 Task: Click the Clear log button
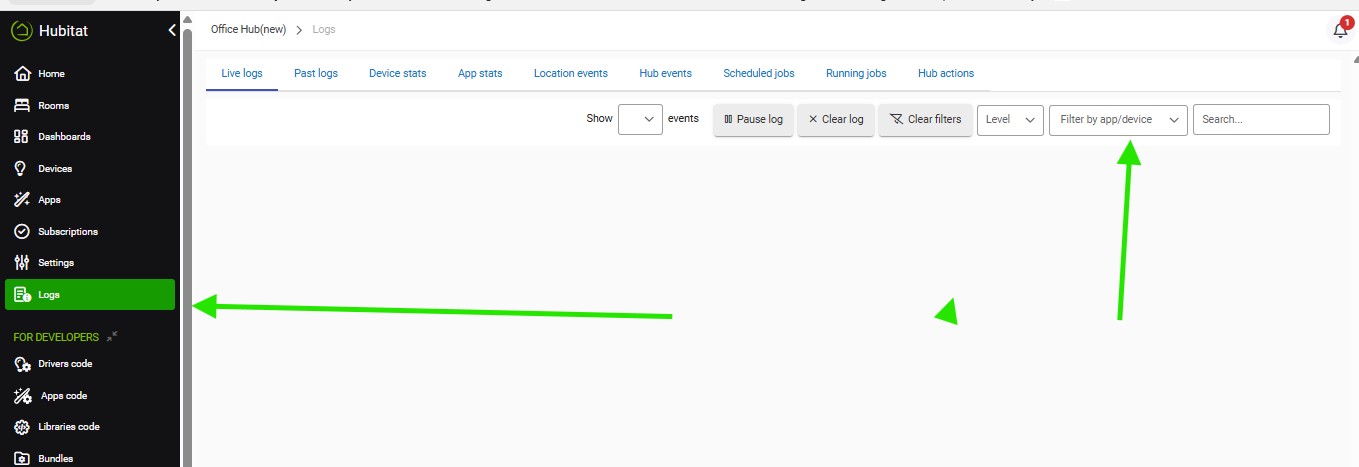(836, 120)
